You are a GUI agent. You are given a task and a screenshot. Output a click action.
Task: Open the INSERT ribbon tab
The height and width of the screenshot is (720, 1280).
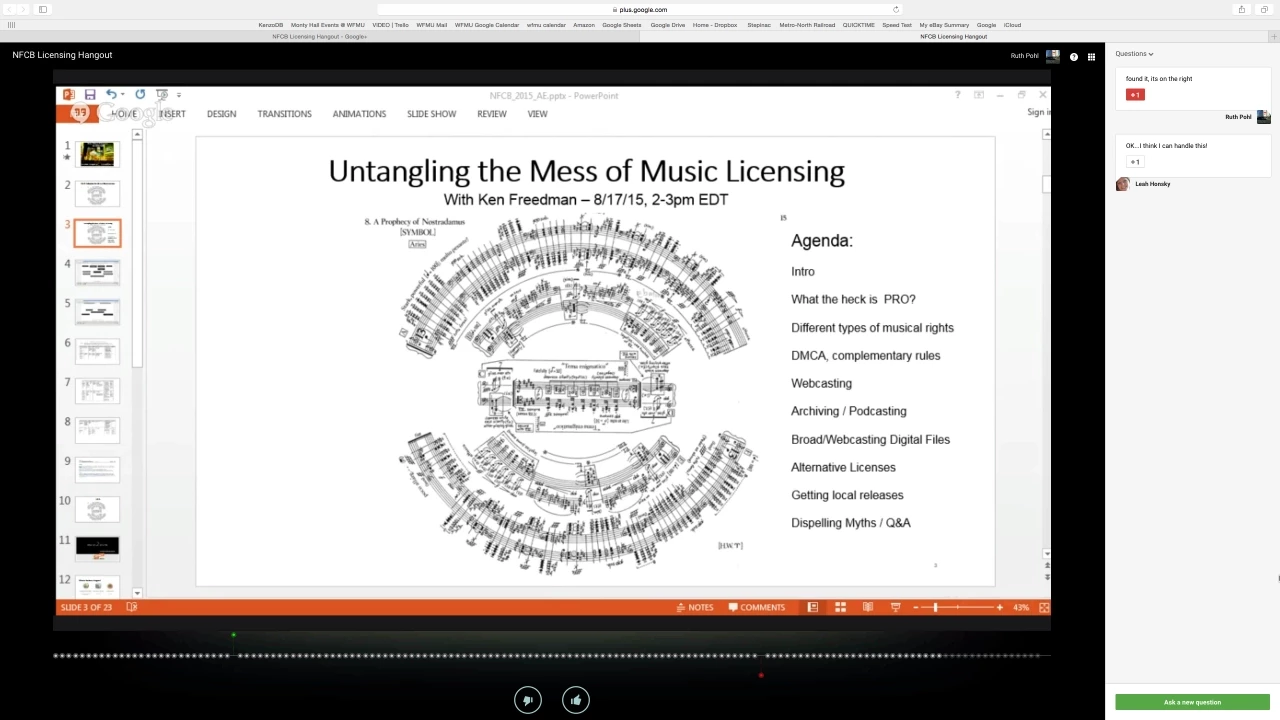172,114
